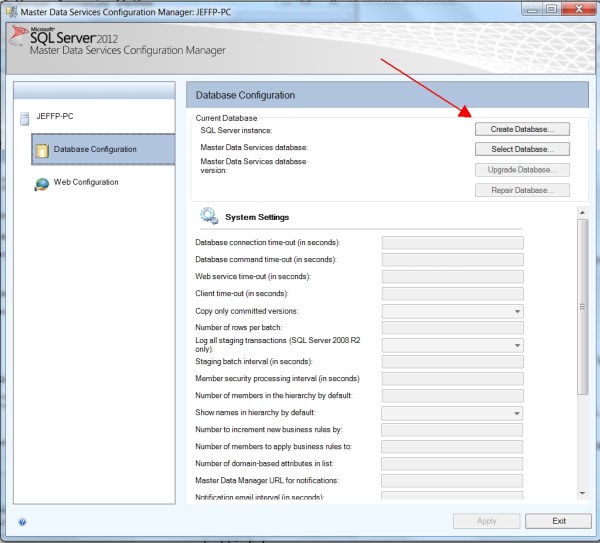Click the Select Database button
Viewport: 600px width, 543px height.
point(522,149)
